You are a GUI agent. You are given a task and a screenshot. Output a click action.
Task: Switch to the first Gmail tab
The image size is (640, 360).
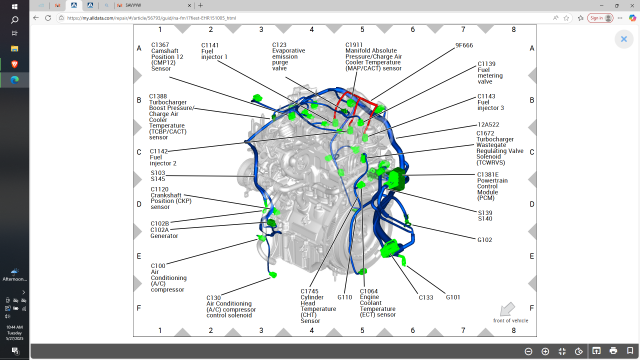point(58,5)
